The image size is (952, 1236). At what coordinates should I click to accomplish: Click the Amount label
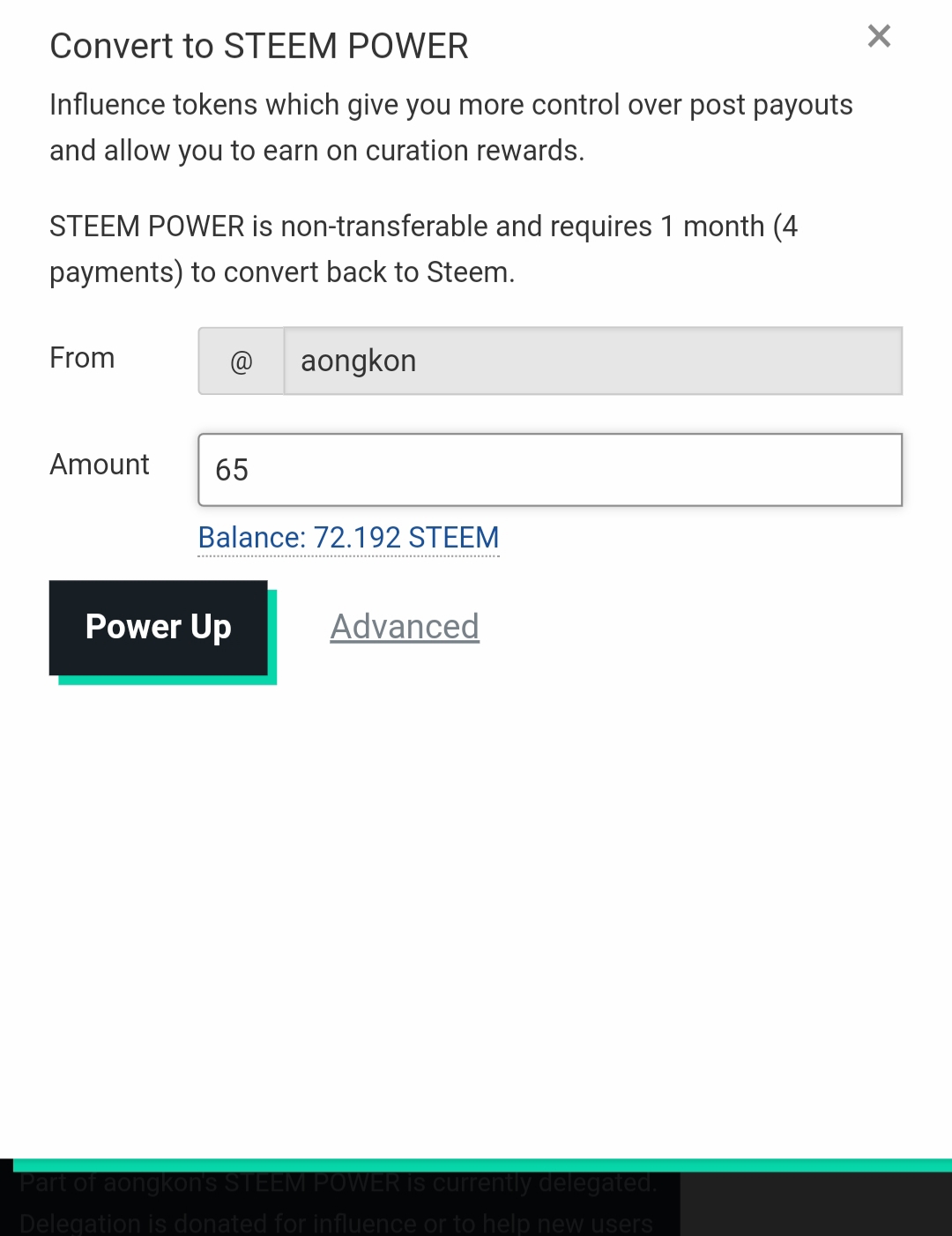(x=100, y=465)
